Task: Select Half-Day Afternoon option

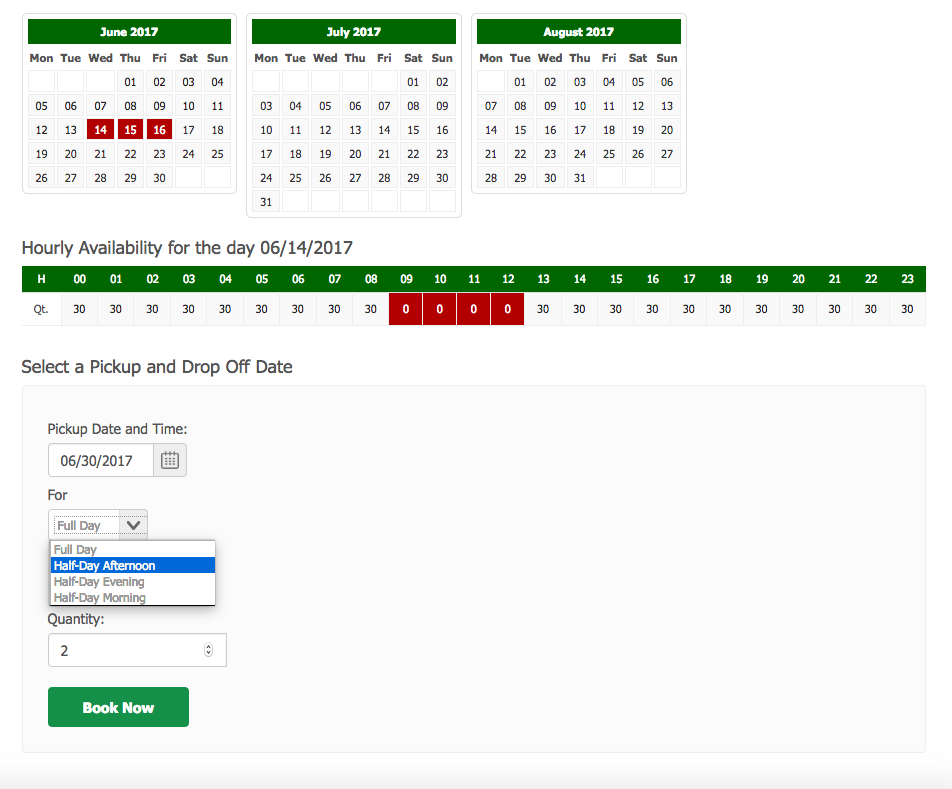Action: tap(132, 566)
